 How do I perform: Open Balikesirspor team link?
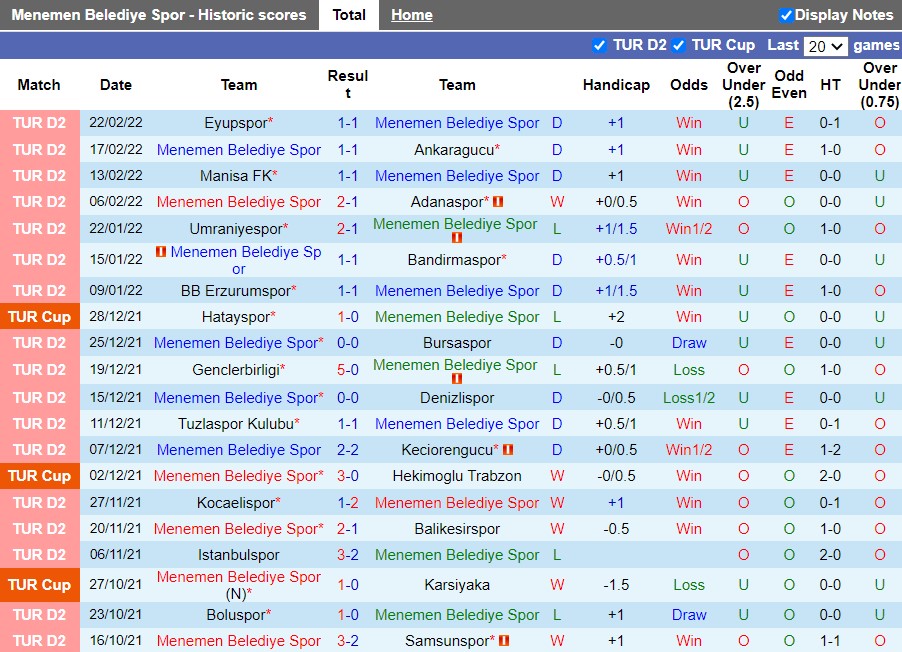coord(457,529)
